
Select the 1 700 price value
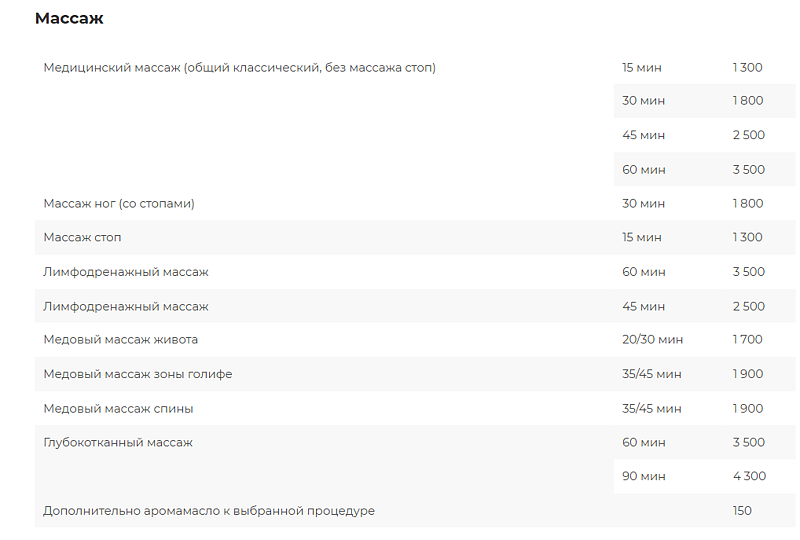[x=747, y=340]
